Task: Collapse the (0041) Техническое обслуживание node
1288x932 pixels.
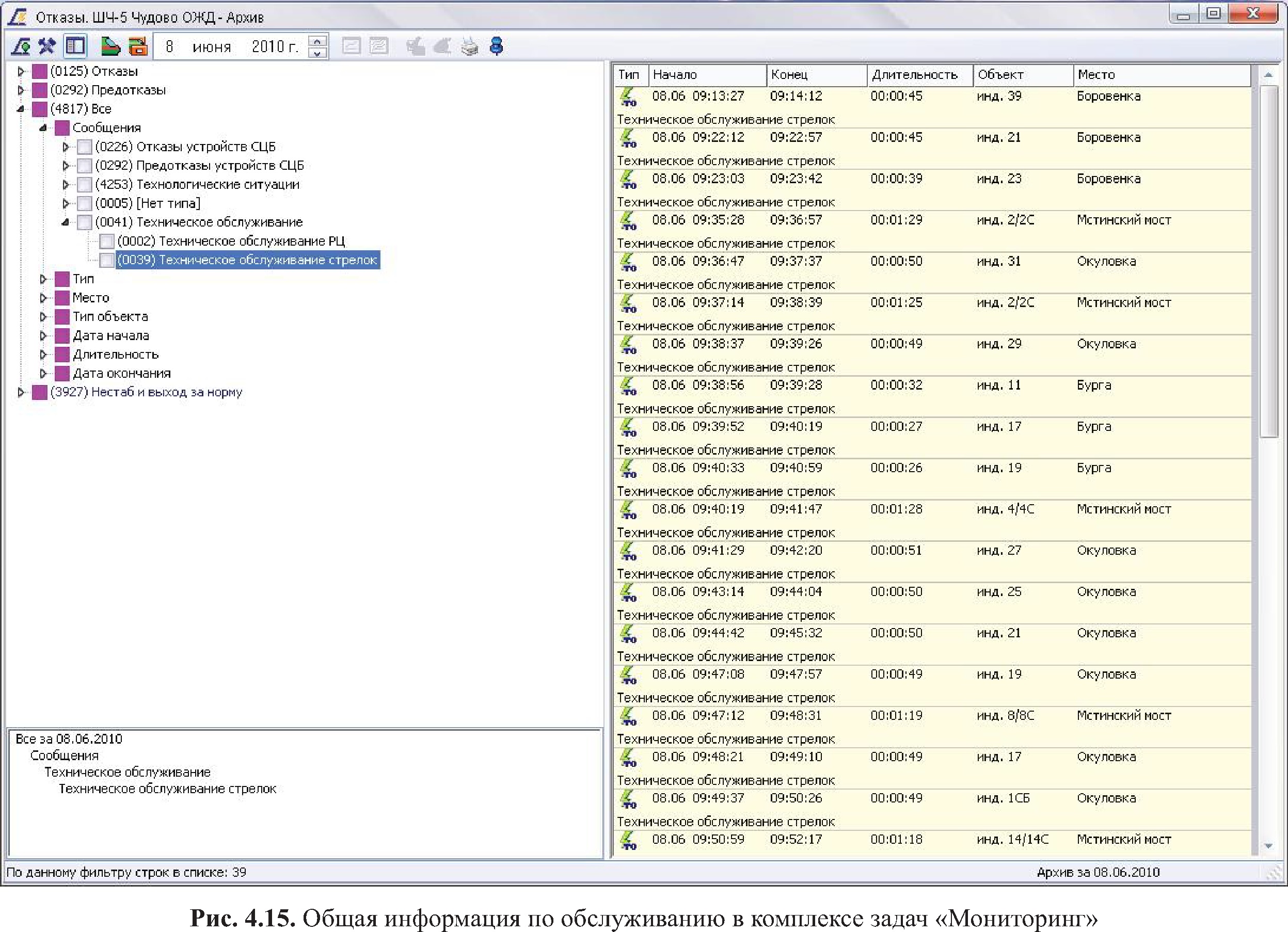Action: tap(66, 222)
